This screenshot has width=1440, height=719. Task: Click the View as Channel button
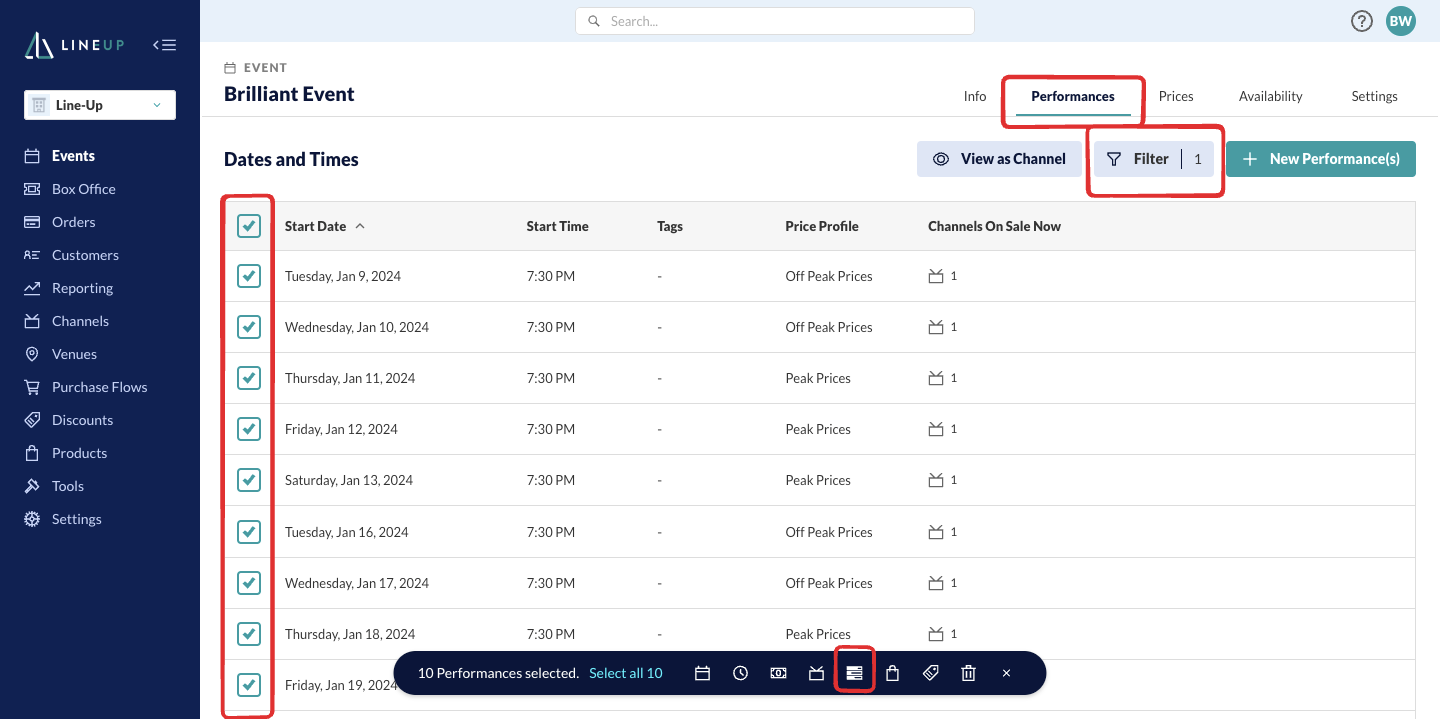999,159
